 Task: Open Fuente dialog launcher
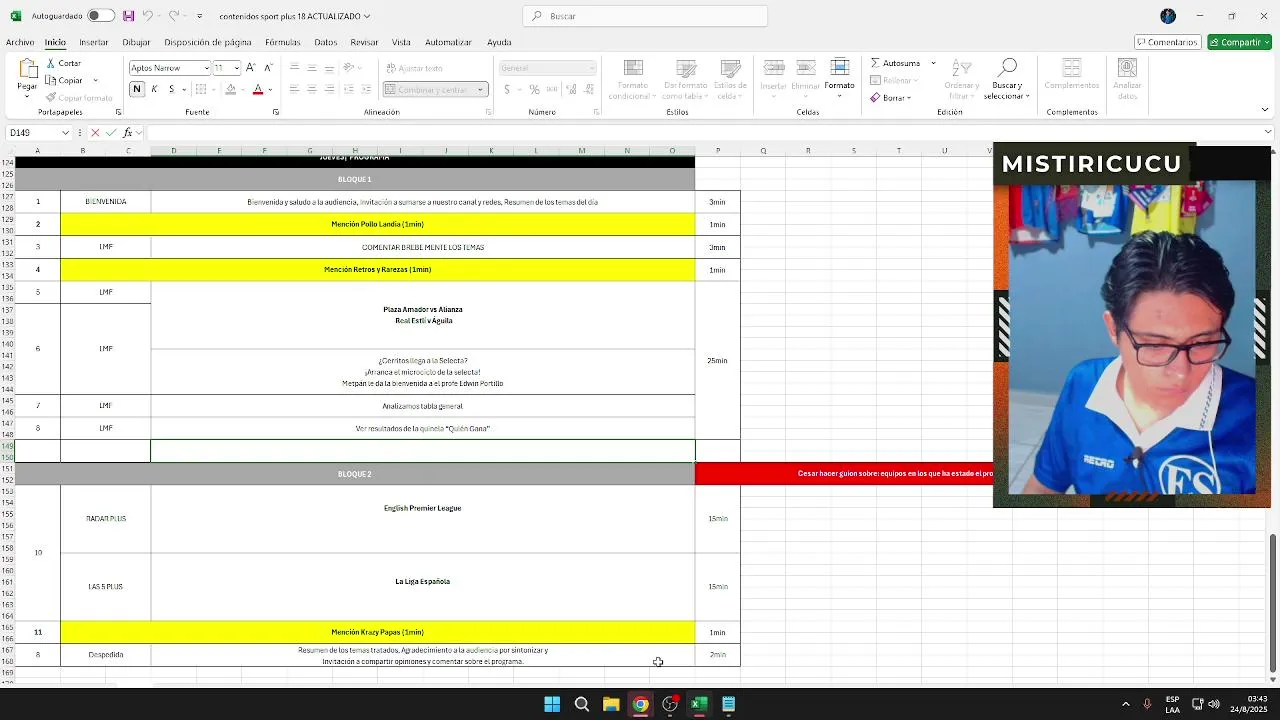point(276,112)
